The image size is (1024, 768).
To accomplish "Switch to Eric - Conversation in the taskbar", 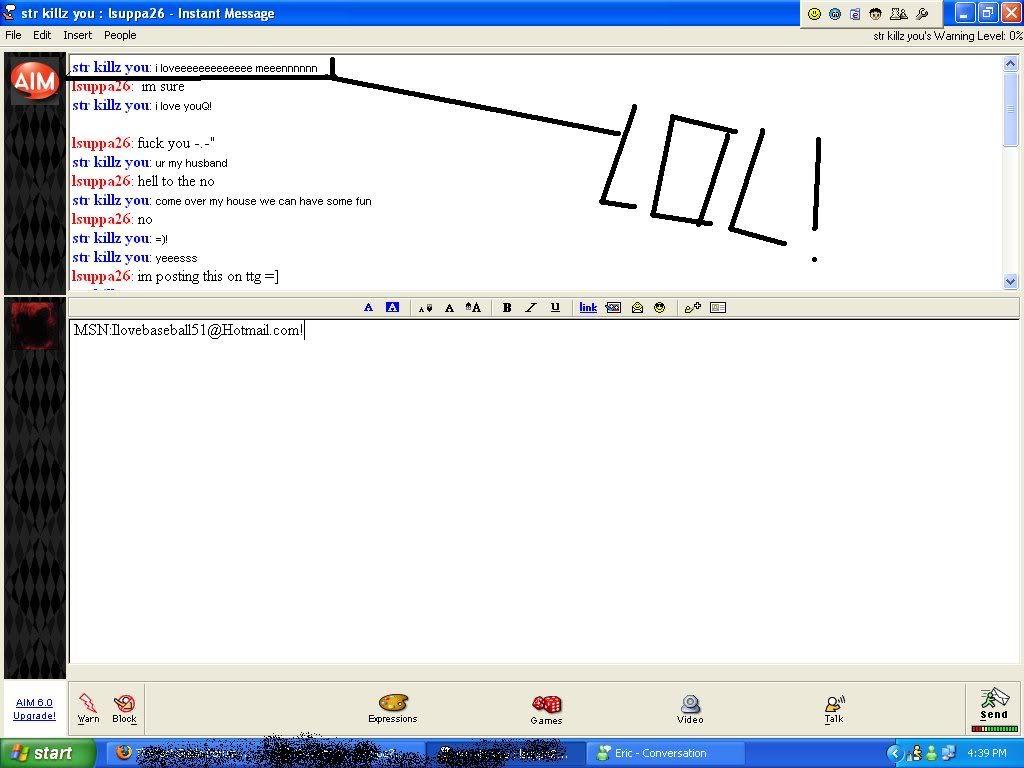I will click(x=665, y=753).
